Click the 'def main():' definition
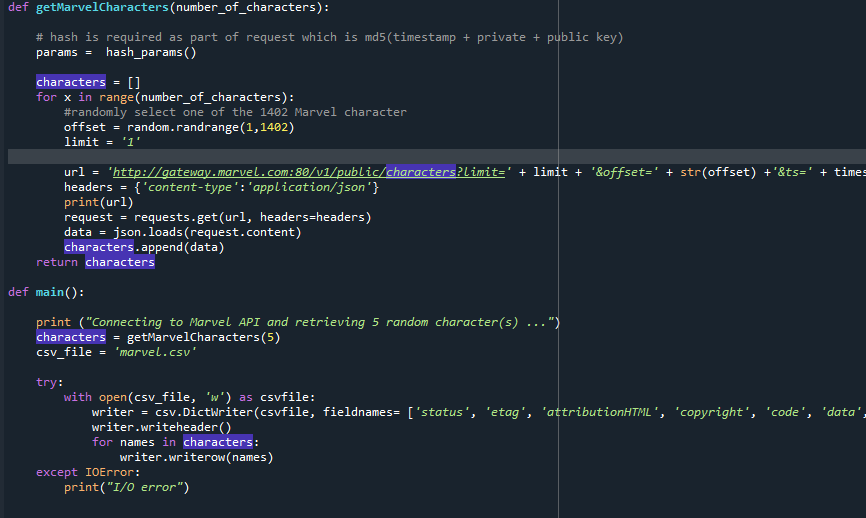Image resolution: width=866 pixels, height=518 pixels. click(46, 292)
